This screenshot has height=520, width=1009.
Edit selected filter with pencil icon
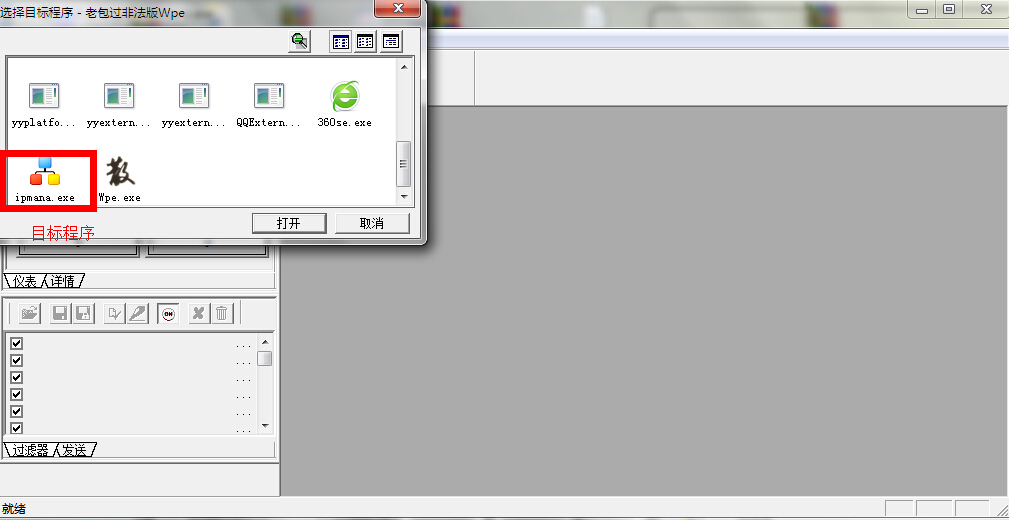pos(137,313)
